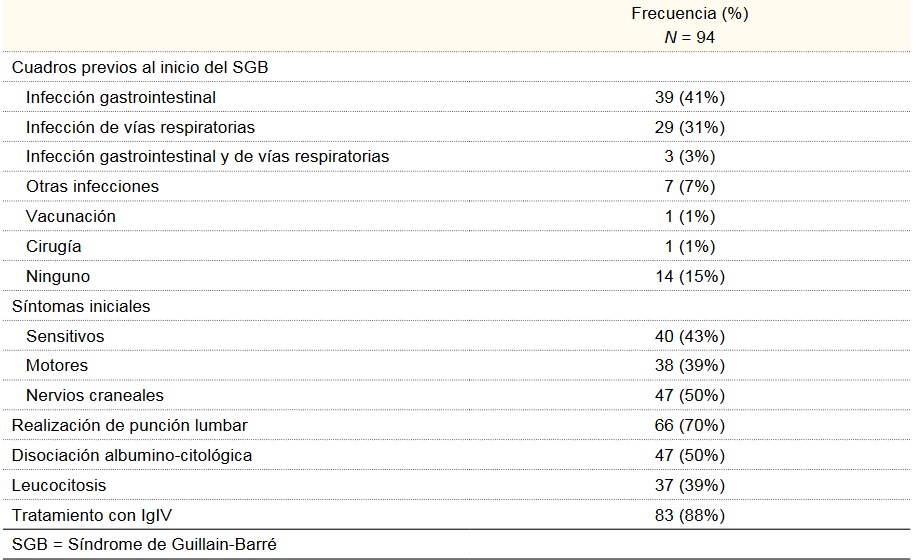This screenshot has height=560, width=921.
Task: Click the "N = 94" subheader text
Action: [689, 37]
